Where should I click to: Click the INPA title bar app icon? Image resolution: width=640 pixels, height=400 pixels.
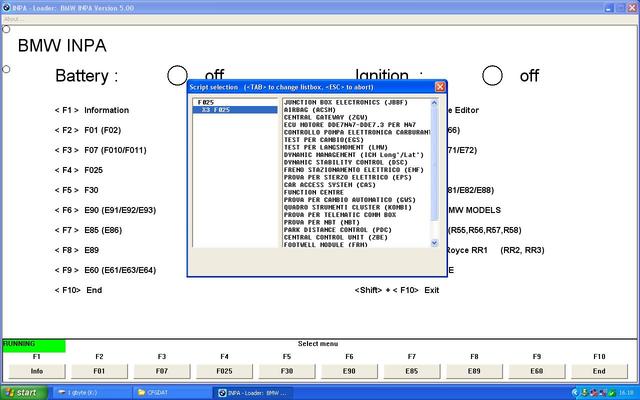(x=6, y=7)
